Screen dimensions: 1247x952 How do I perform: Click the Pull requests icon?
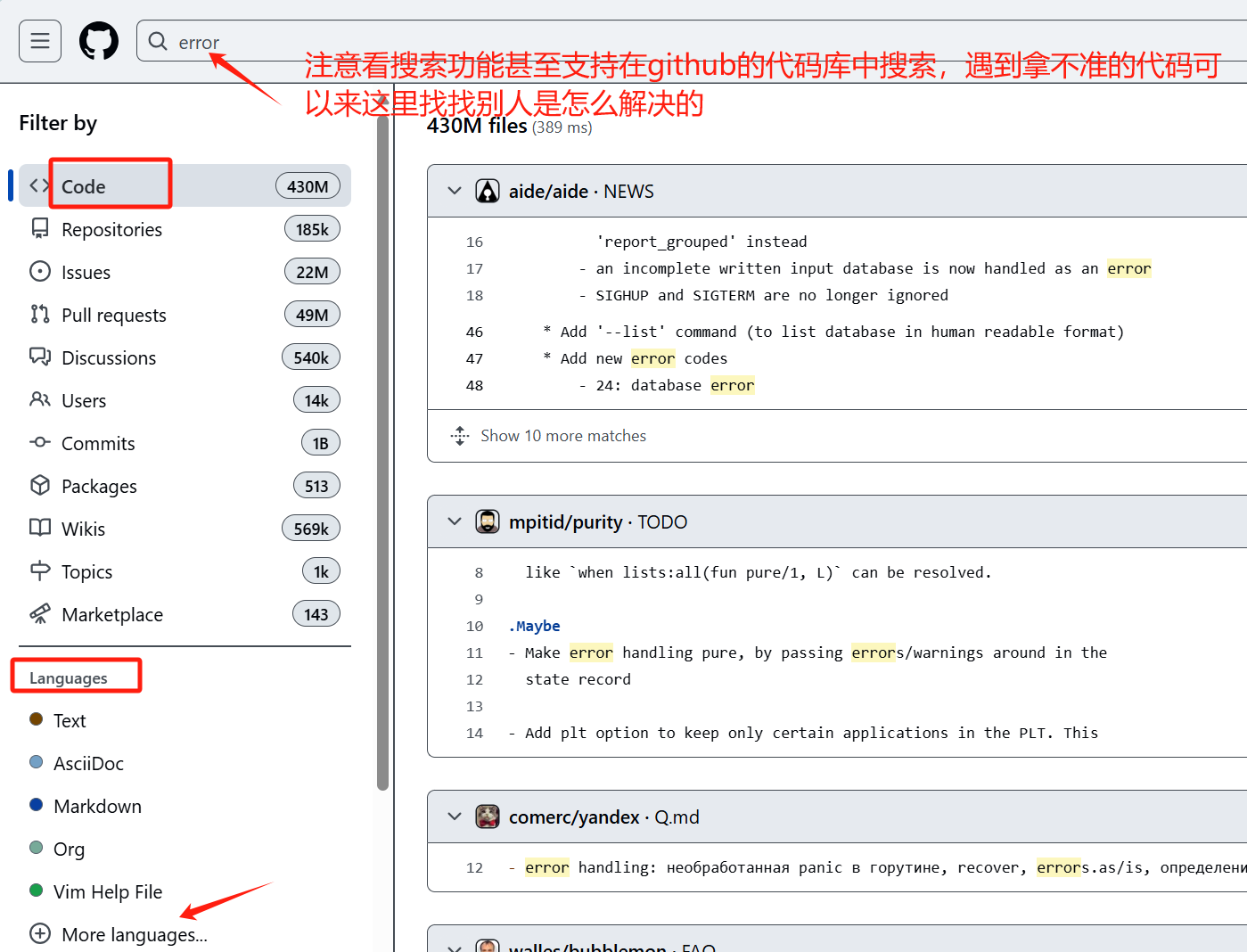[x=40, y=314]
